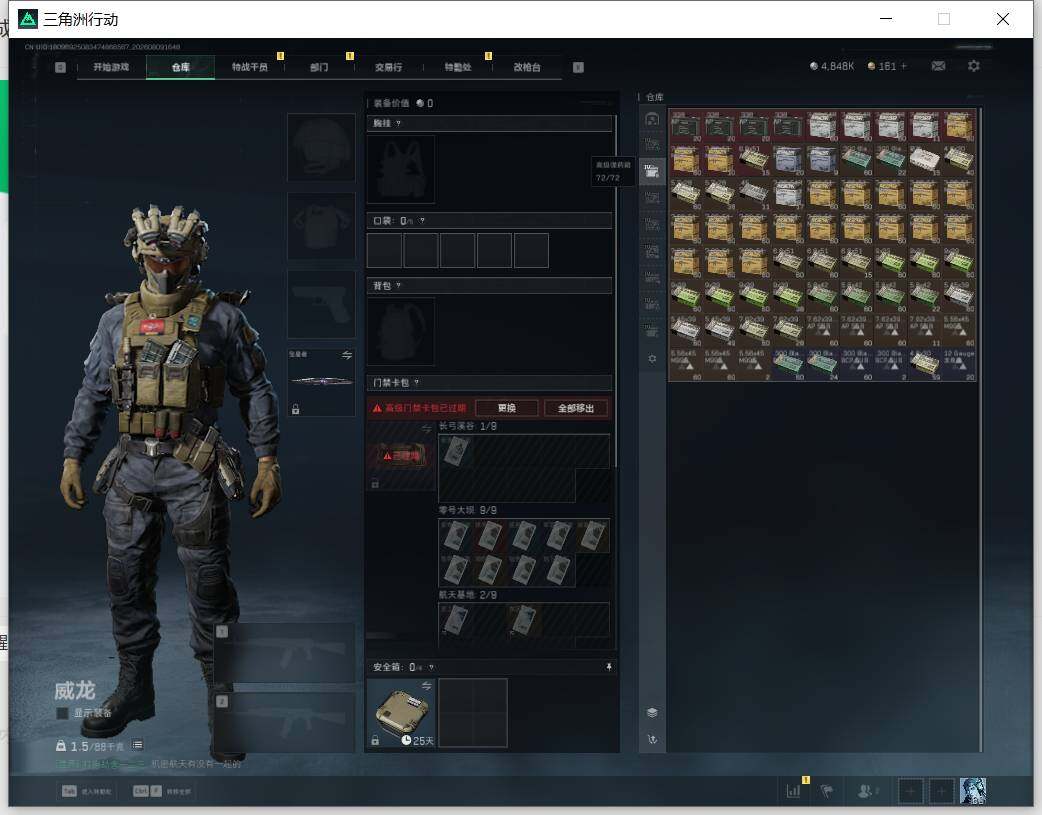Expand the 胸挂 section header
This screenshot has width=1042, height=815.
pos(489,124)
